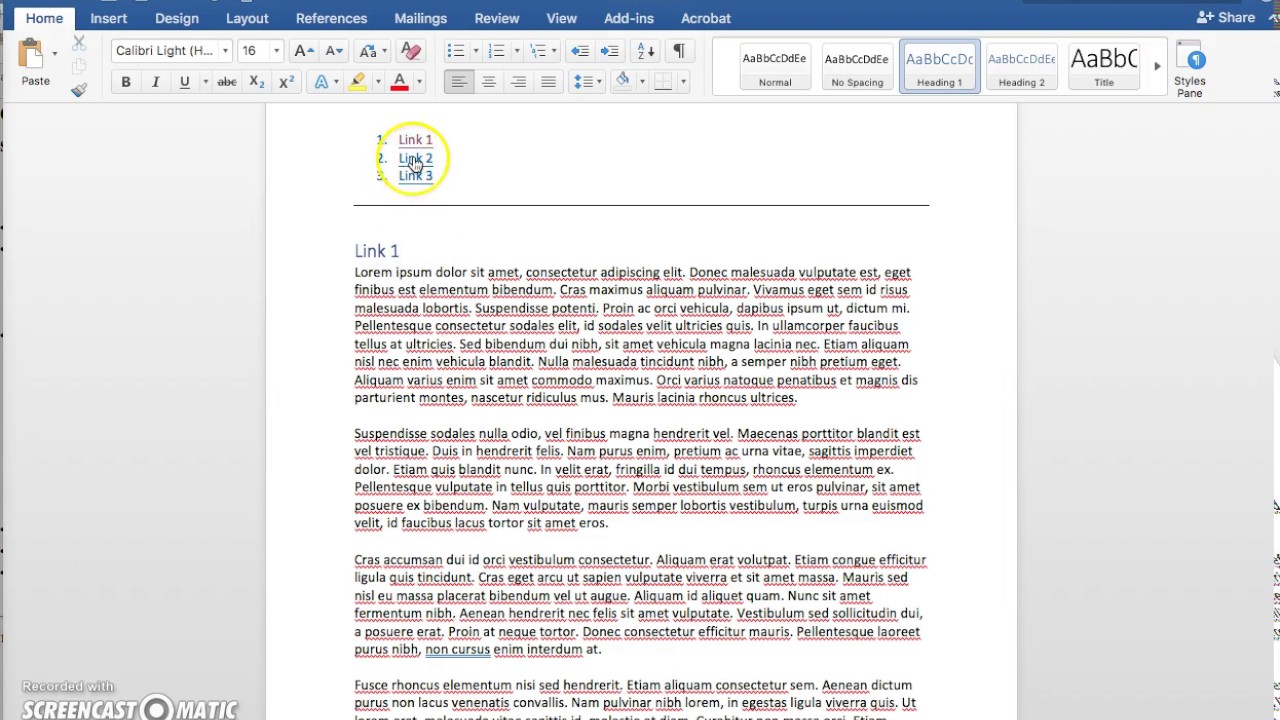
Task: Apply the Heading 2 style
Action: (1021, 67)
